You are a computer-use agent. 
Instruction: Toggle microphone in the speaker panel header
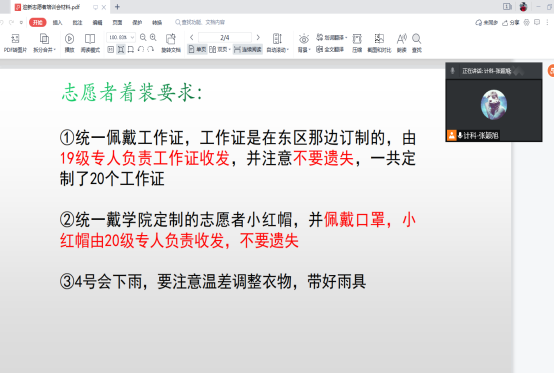click(452, 71)
